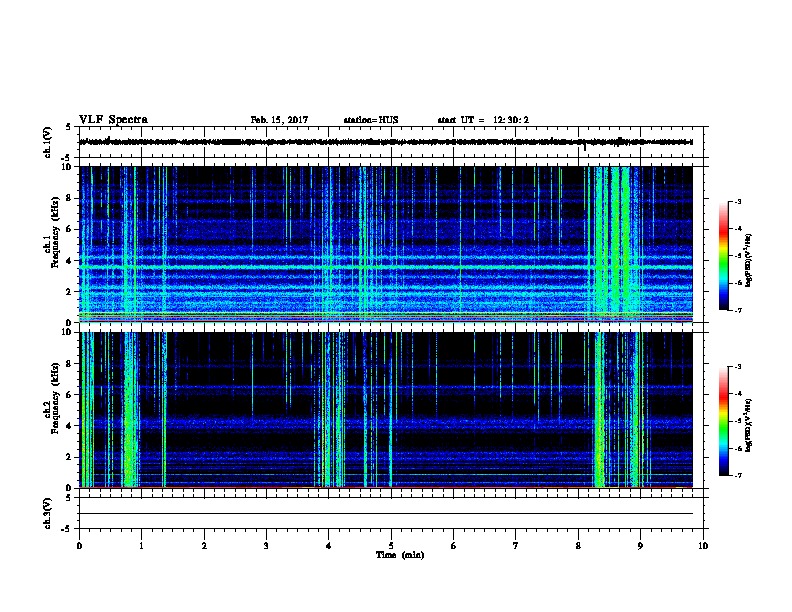Screen dimensions: 792x612
Task: Click the ch.2 spectrogram burst near minute 0.8
Action: tap(130, 410)
